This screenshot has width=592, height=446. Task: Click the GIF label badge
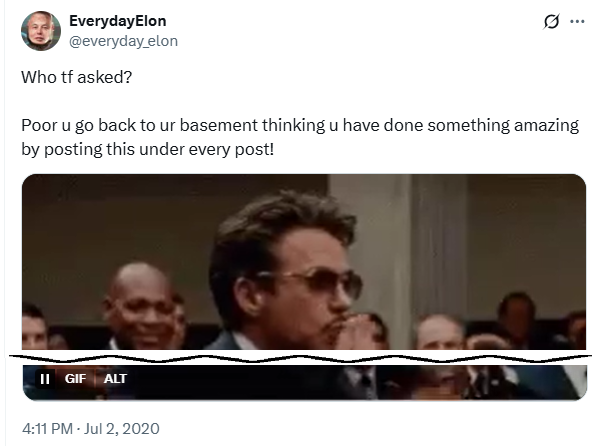(75, 378)
